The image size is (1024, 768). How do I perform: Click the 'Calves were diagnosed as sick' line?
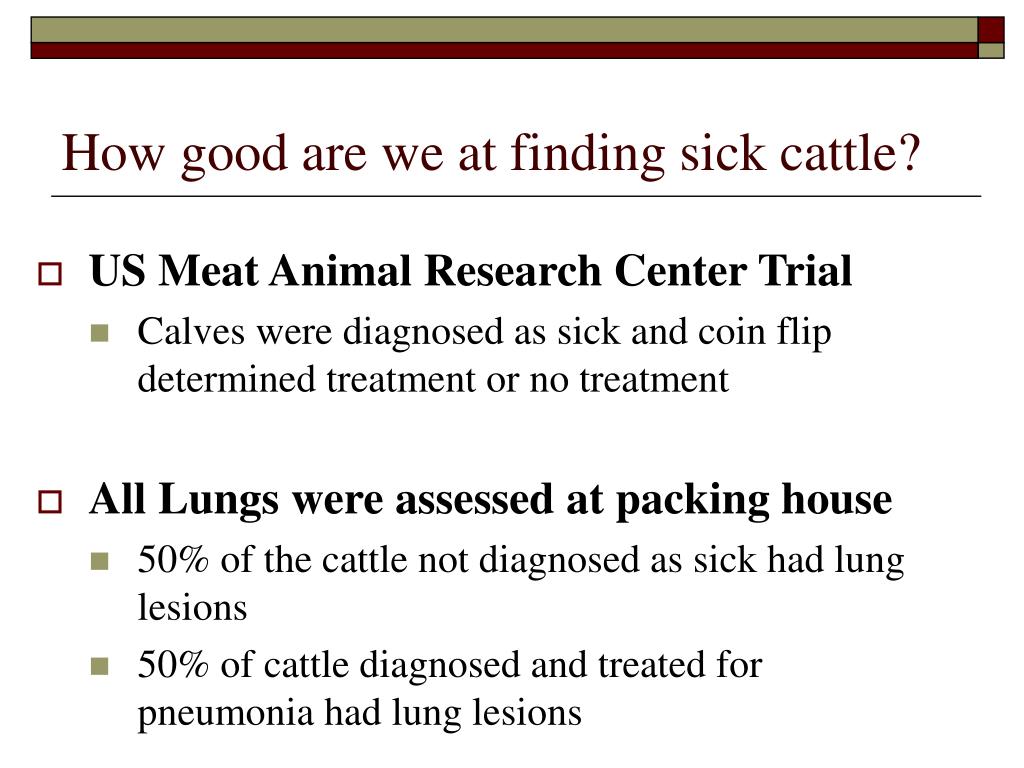[x=484, y=332]
